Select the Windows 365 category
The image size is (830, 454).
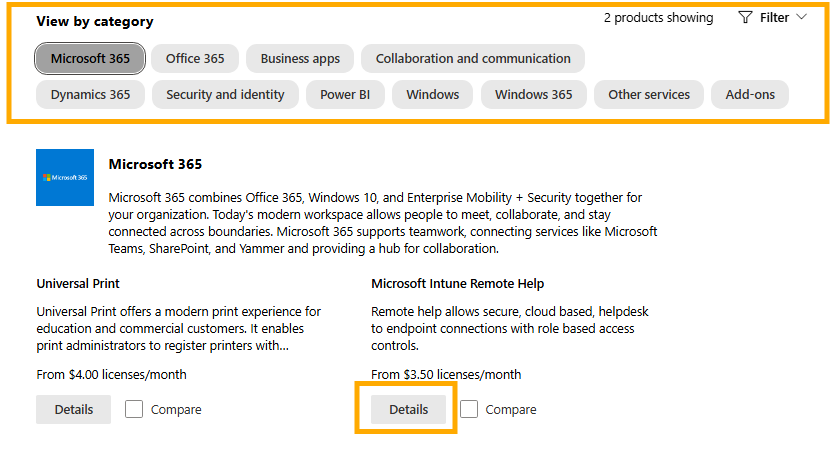click(534, 94)
